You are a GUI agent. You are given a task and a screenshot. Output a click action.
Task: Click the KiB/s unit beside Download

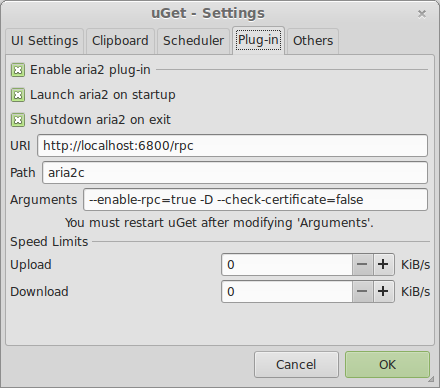pyautogui.click(x=415, y=292)
